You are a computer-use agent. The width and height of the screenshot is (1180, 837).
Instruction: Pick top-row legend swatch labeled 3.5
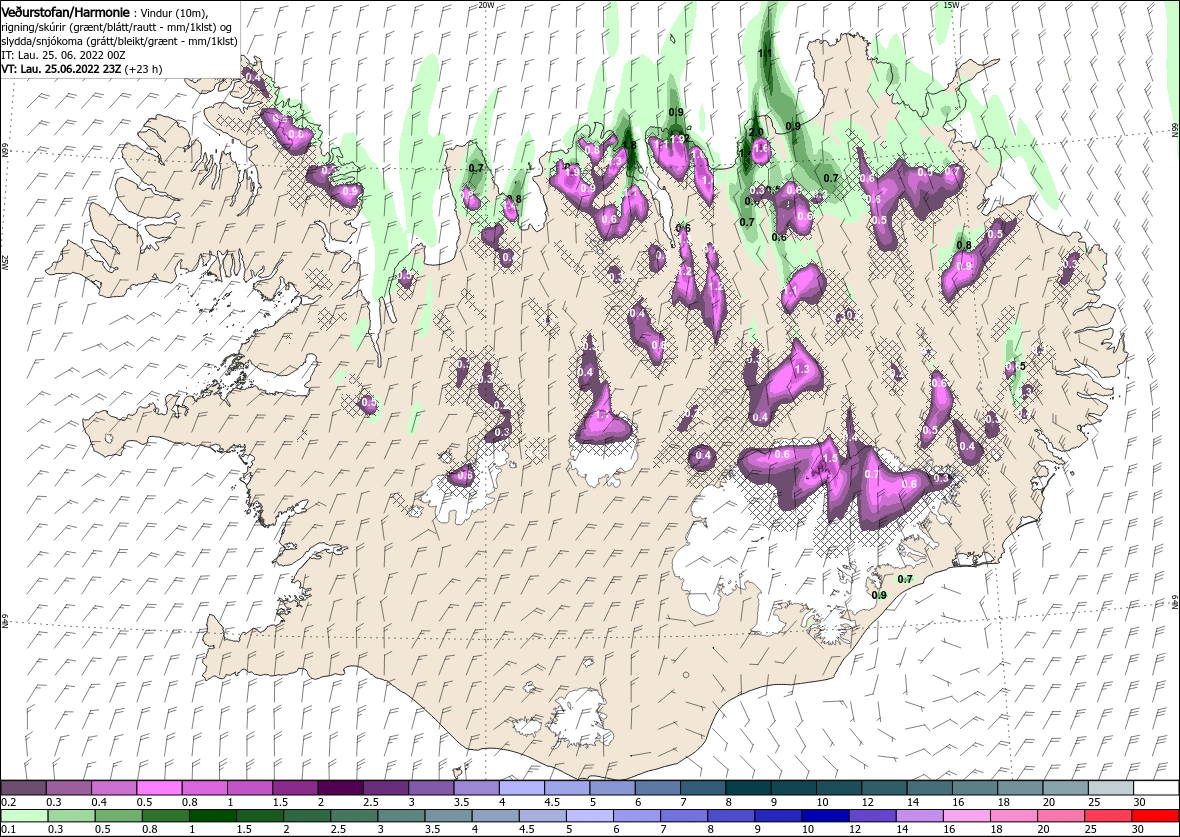477,789
